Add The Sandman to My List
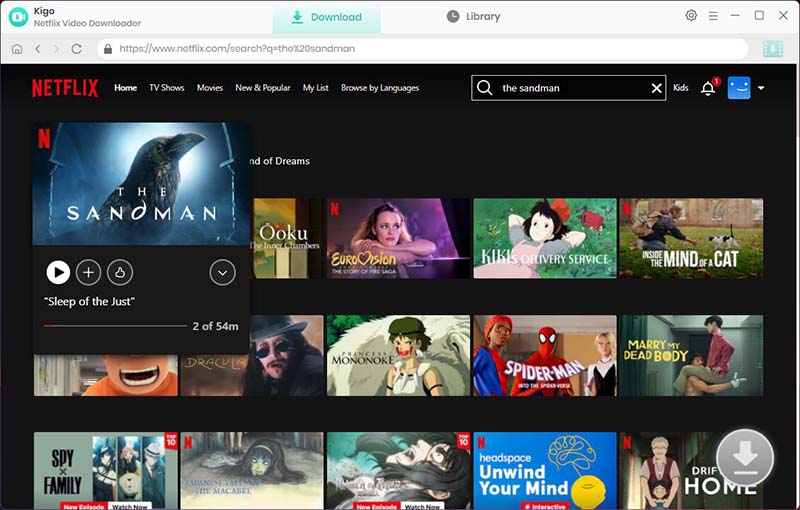The height and width of the screenshot is (510, 800). tap(89, 272)
